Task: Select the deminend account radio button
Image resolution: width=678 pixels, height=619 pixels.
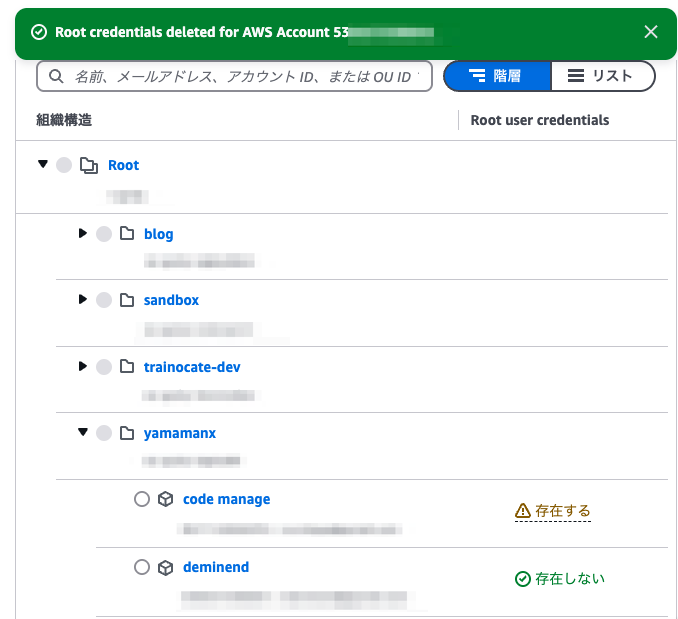Action: click(142, 567)
